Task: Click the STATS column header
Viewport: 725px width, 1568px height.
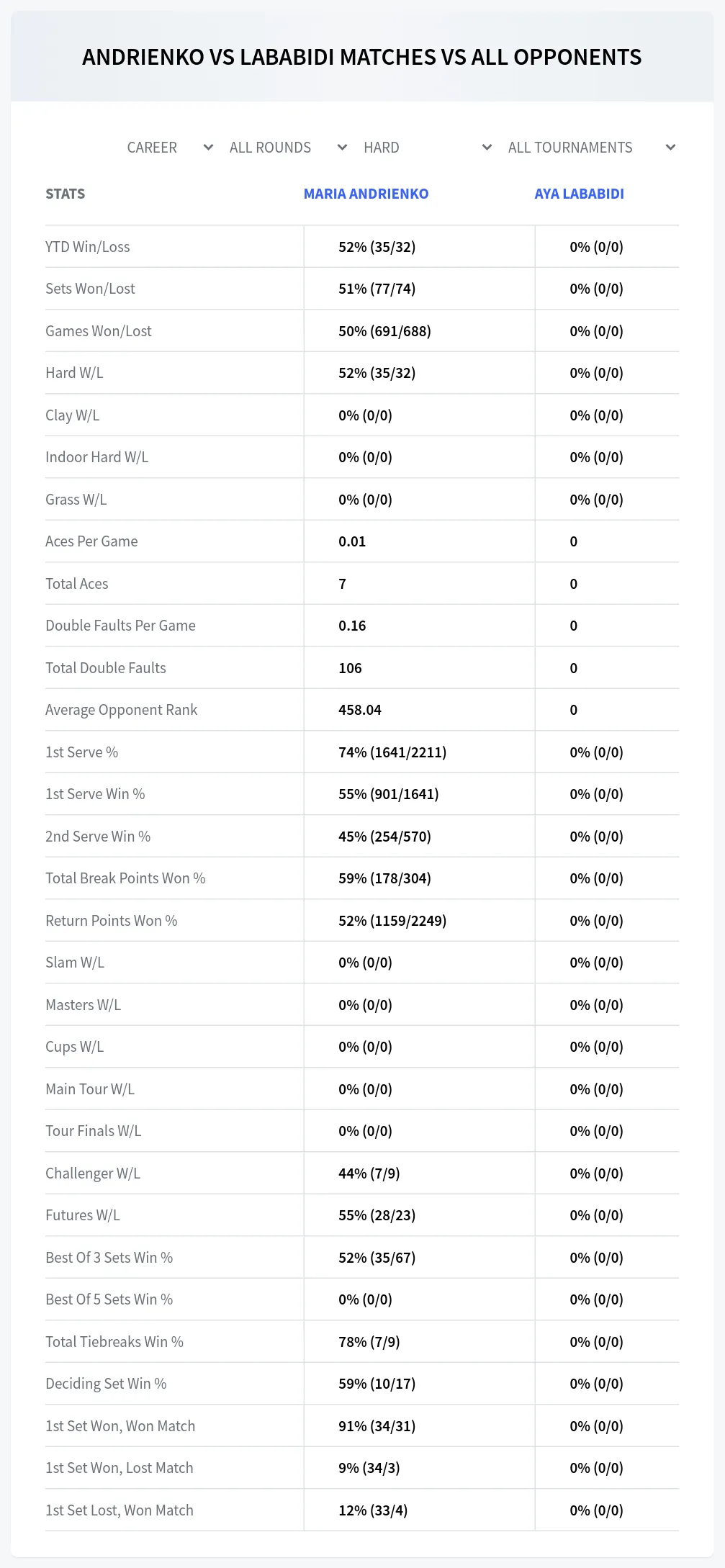Action: point(66,194)
